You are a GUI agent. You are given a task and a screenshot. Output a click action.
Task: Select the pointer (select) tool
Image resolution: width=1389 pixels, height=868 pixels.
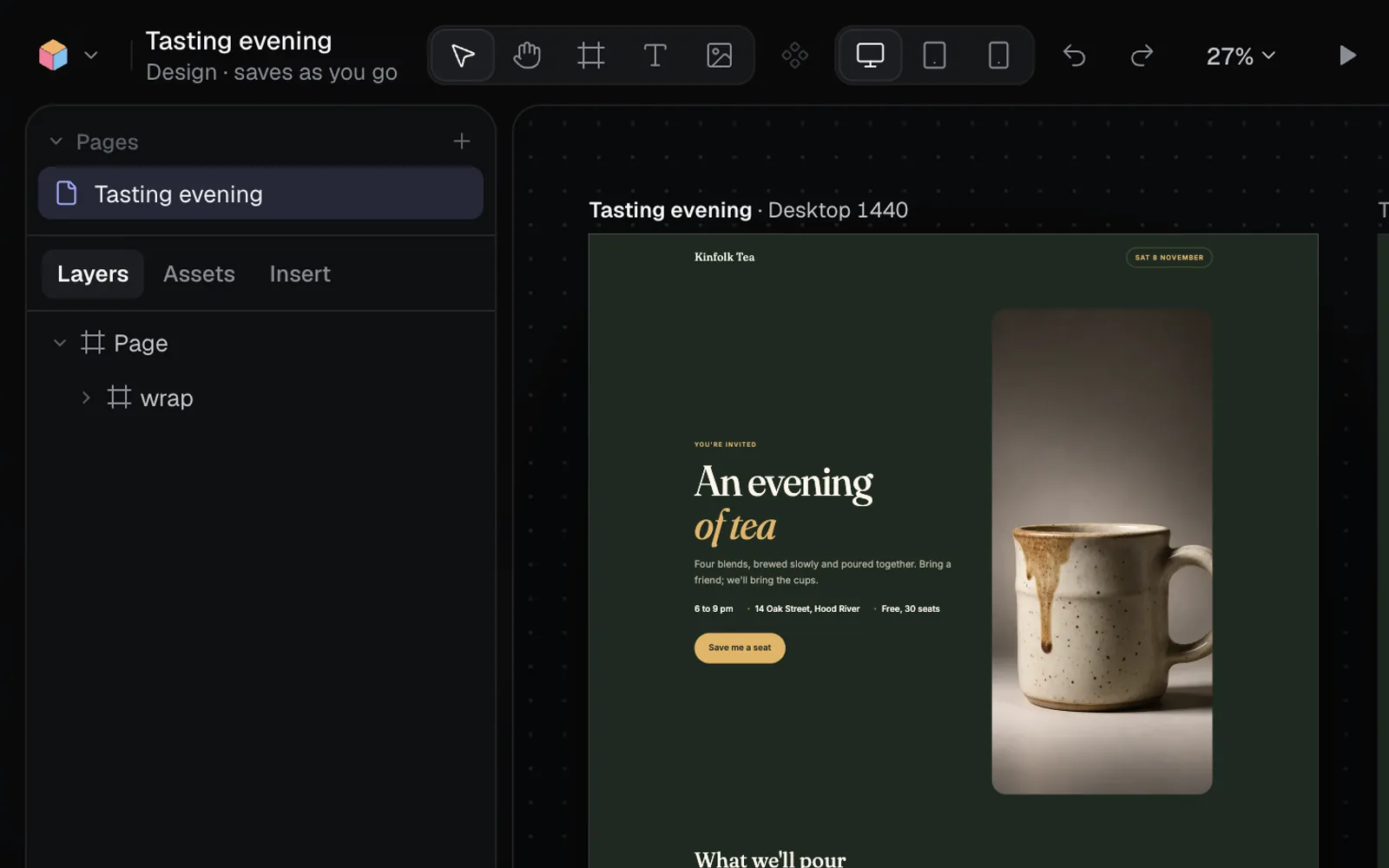[463, 56]
